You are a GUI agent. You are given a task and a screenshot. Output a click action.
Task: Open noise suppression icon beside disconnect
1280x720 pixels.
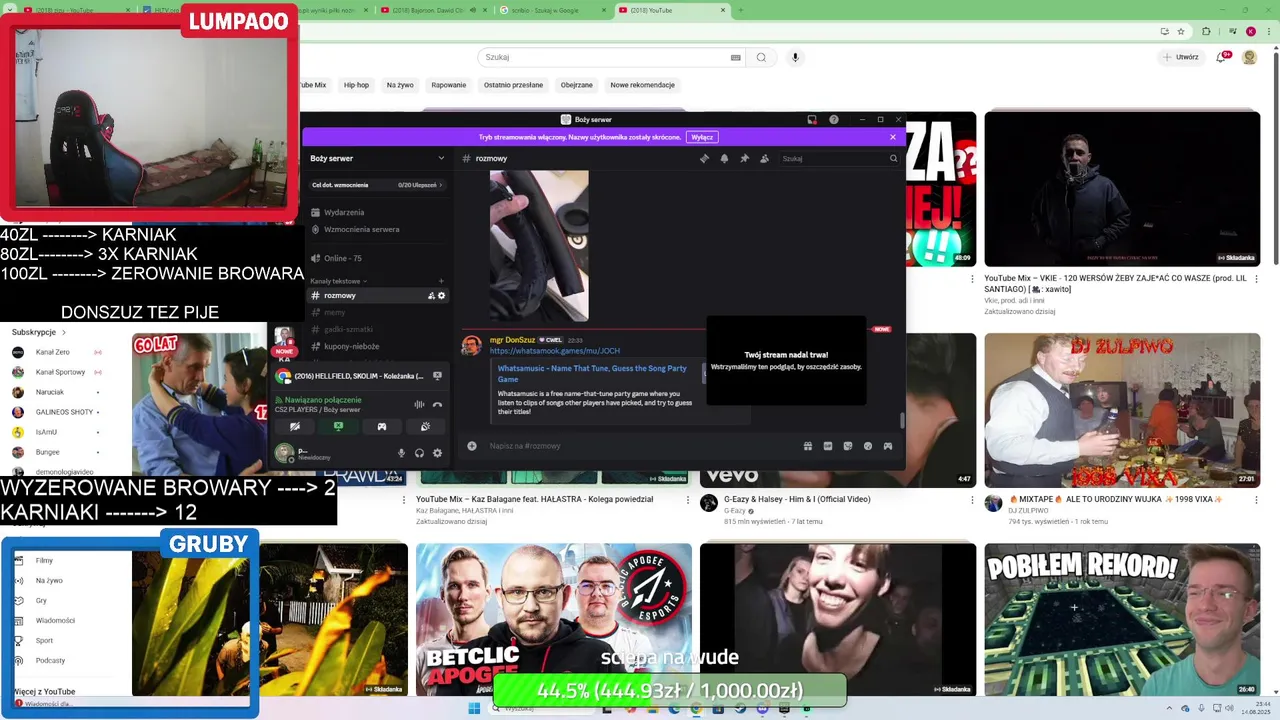click(x=419, y=404)
